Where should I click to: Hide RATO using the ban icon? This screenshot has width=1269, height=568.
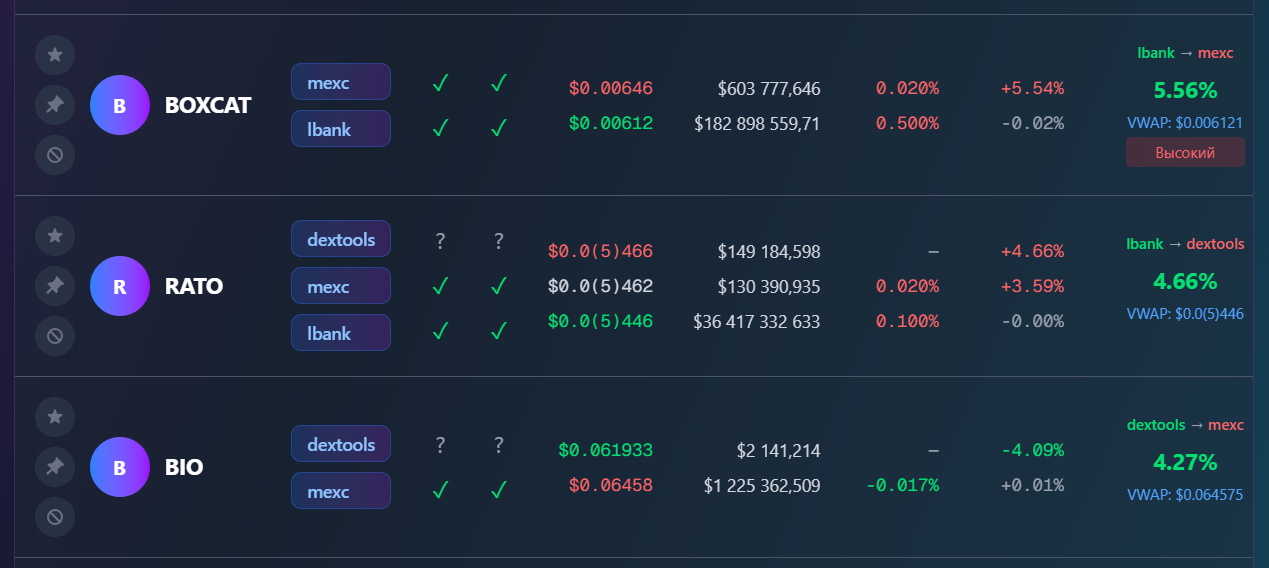pos(55,336)
